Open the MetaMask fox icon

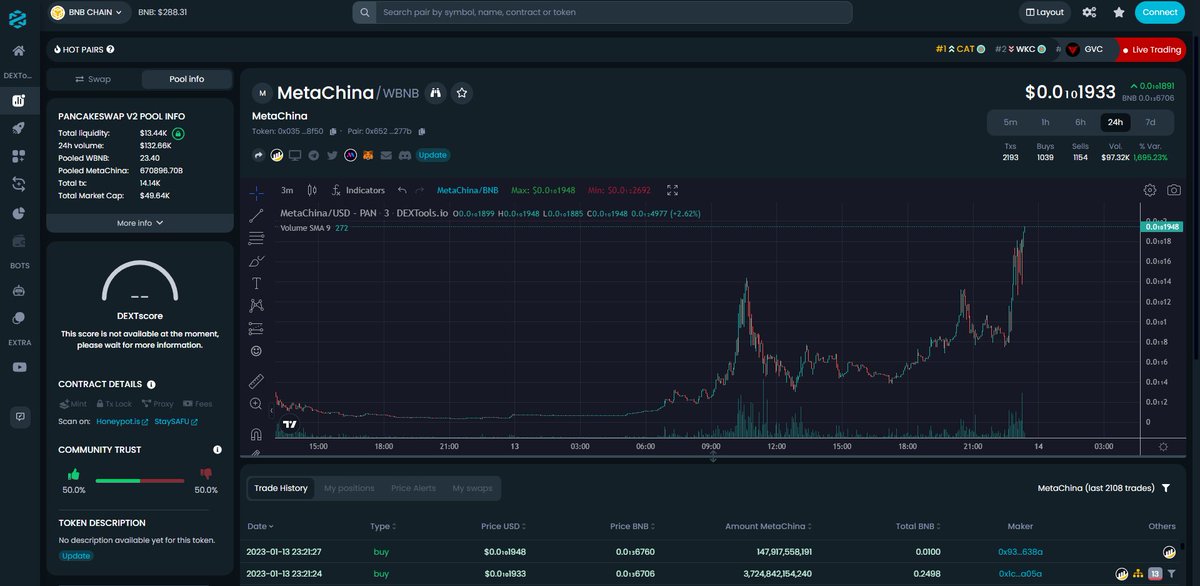(368, 155)
